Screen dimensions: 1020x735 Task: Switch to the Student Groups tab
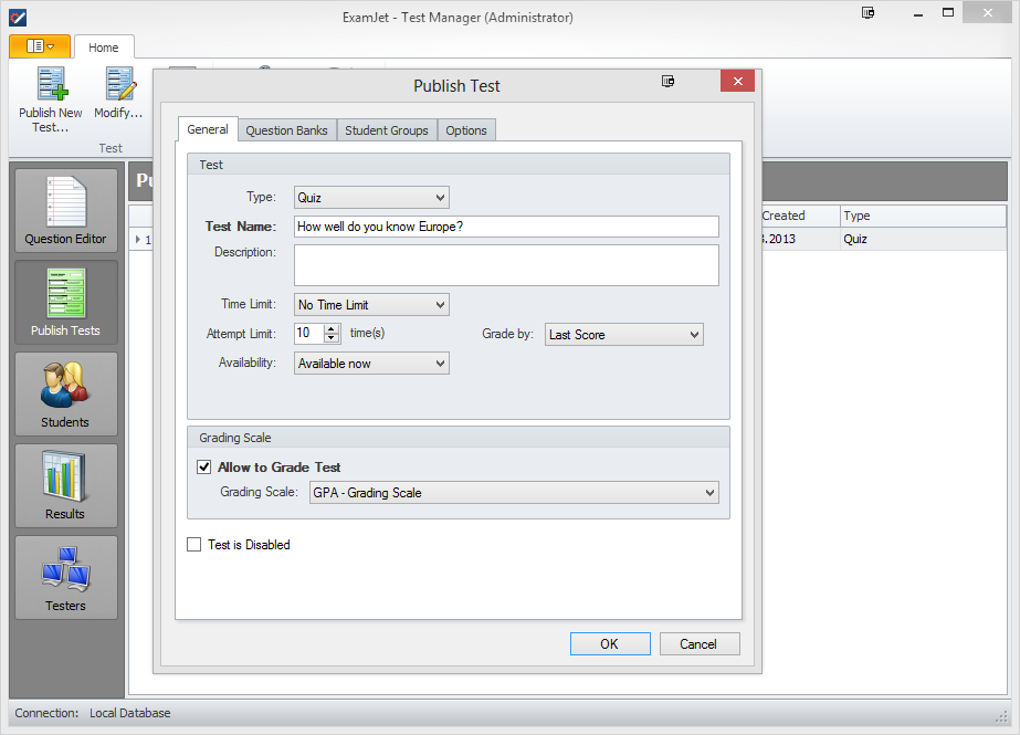tap(386, 130)
